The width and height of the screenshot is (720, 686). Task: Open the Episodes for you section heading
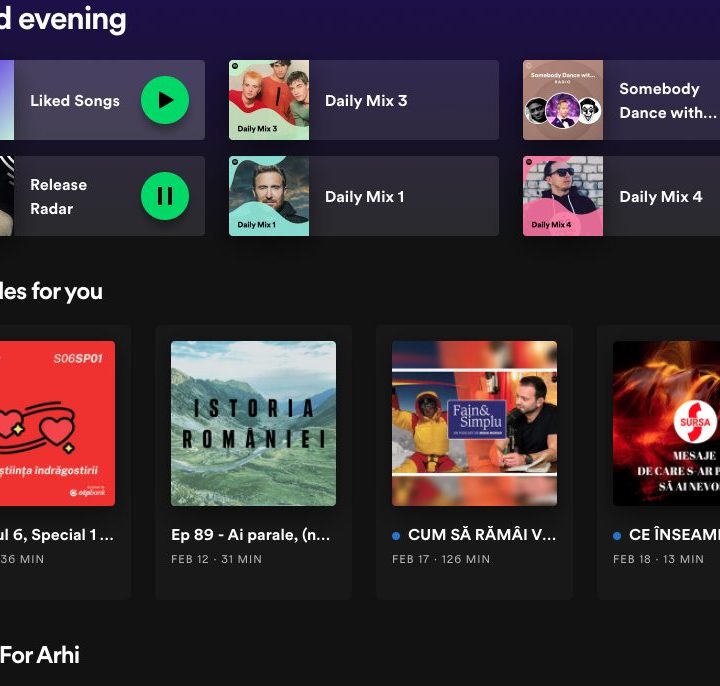[x=50, y=291]
